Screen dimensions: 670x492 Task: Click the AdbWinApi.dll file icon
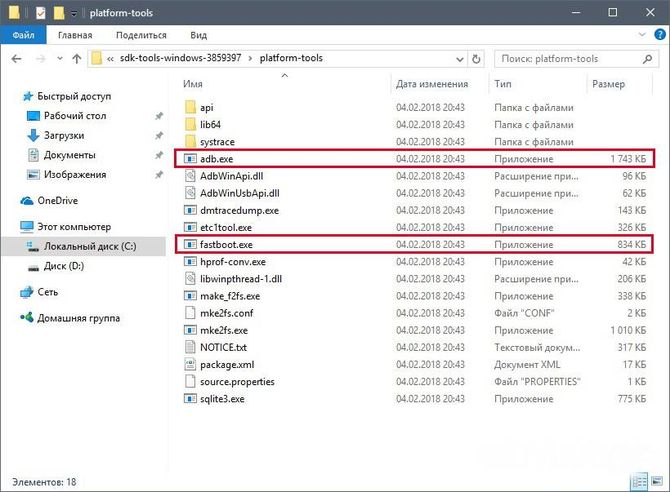190,176
